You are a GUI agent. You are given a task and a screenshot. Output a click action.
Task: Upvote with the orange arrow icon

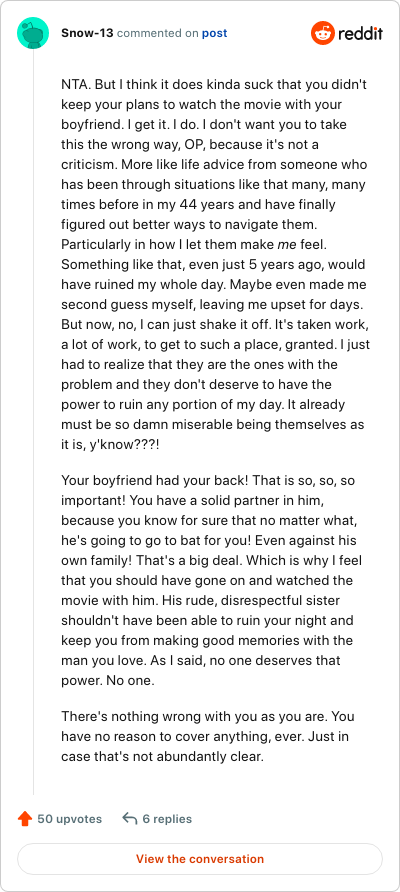click(24, 819)
